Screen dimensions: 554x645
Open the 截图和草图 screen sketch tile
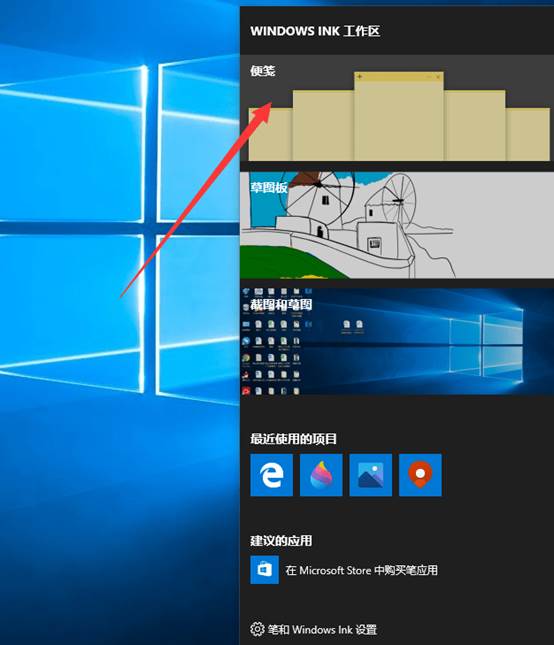[x=397, y=341]
